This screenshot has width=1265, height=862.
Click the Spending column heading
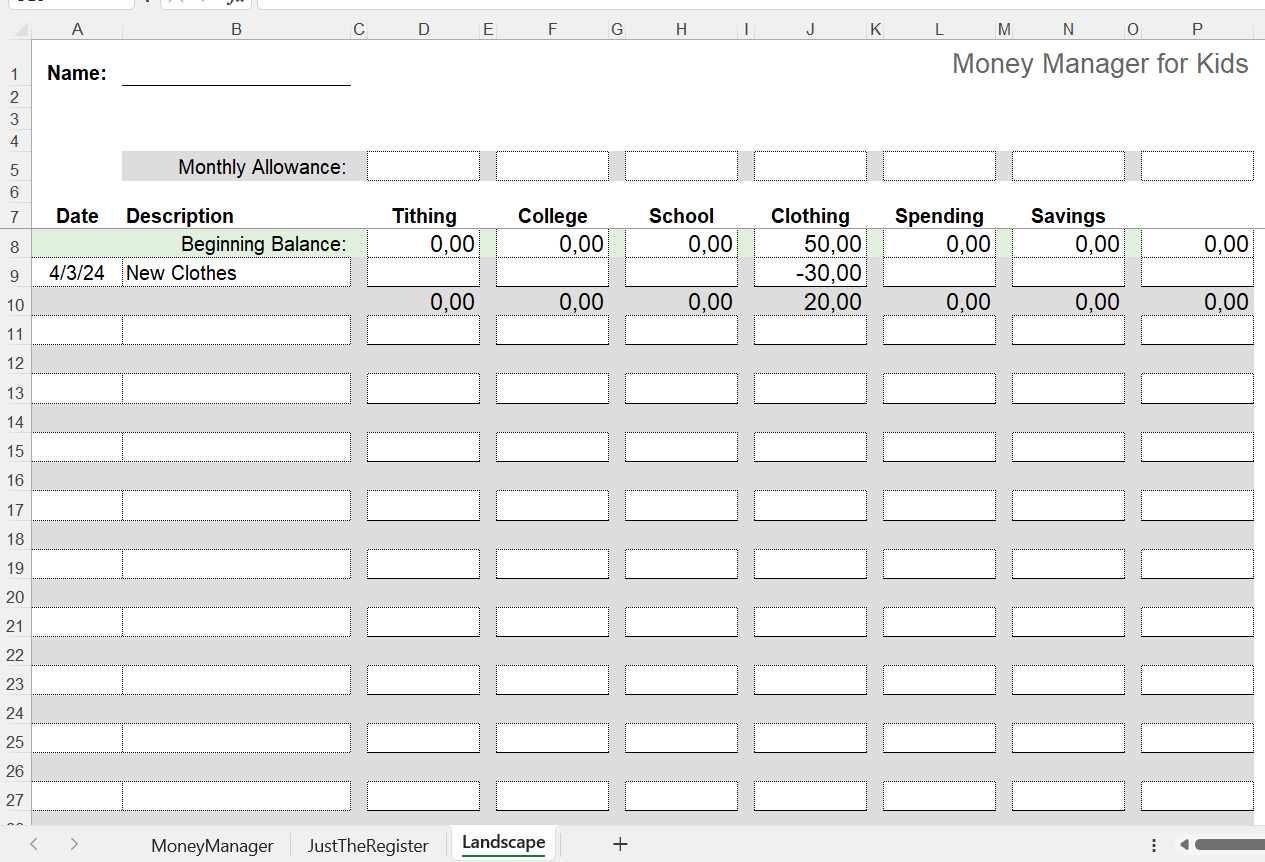939,216
